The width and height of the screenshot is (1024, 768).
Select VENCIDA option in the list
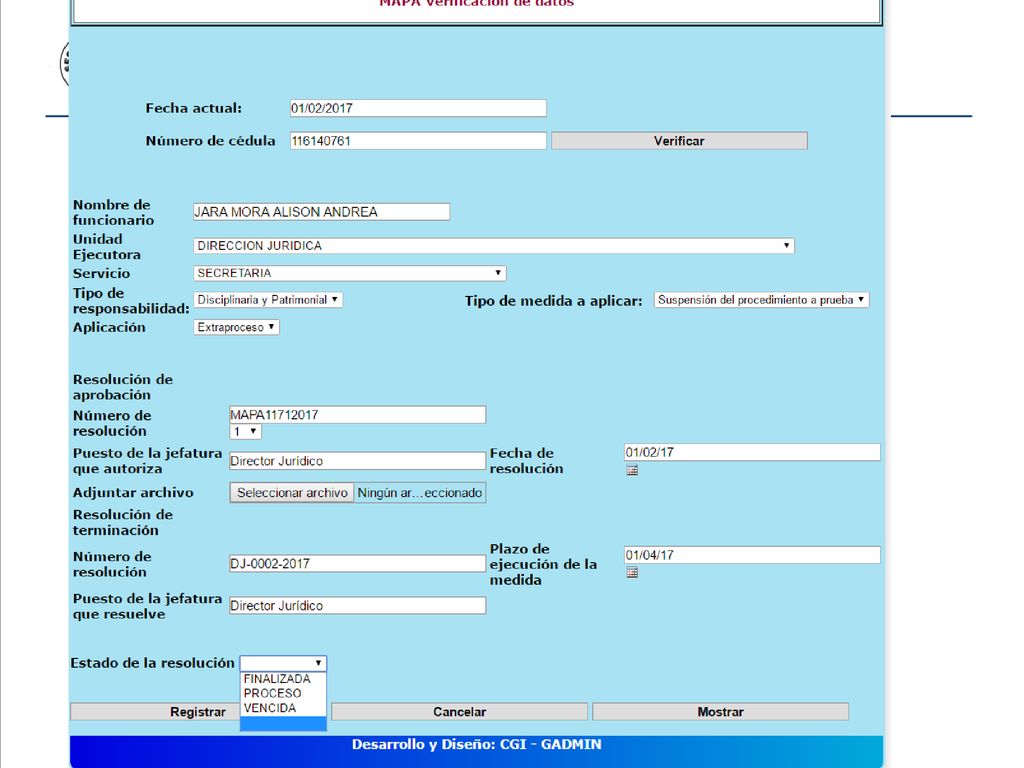[x=283, y=708]
